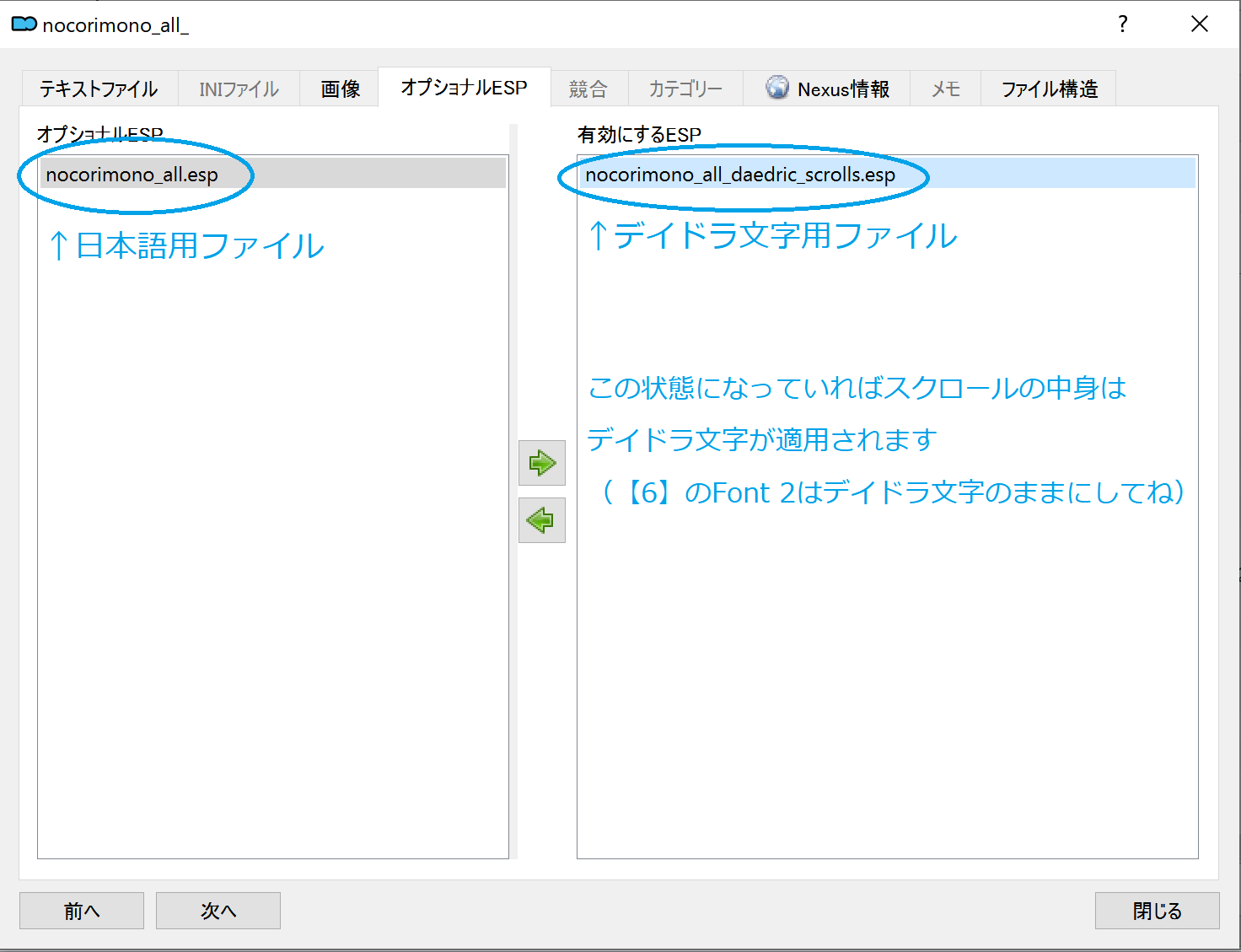Click the green left arrow to deactivate ESP
This screenshot has width=1241, height=952.
click(541, 520)
